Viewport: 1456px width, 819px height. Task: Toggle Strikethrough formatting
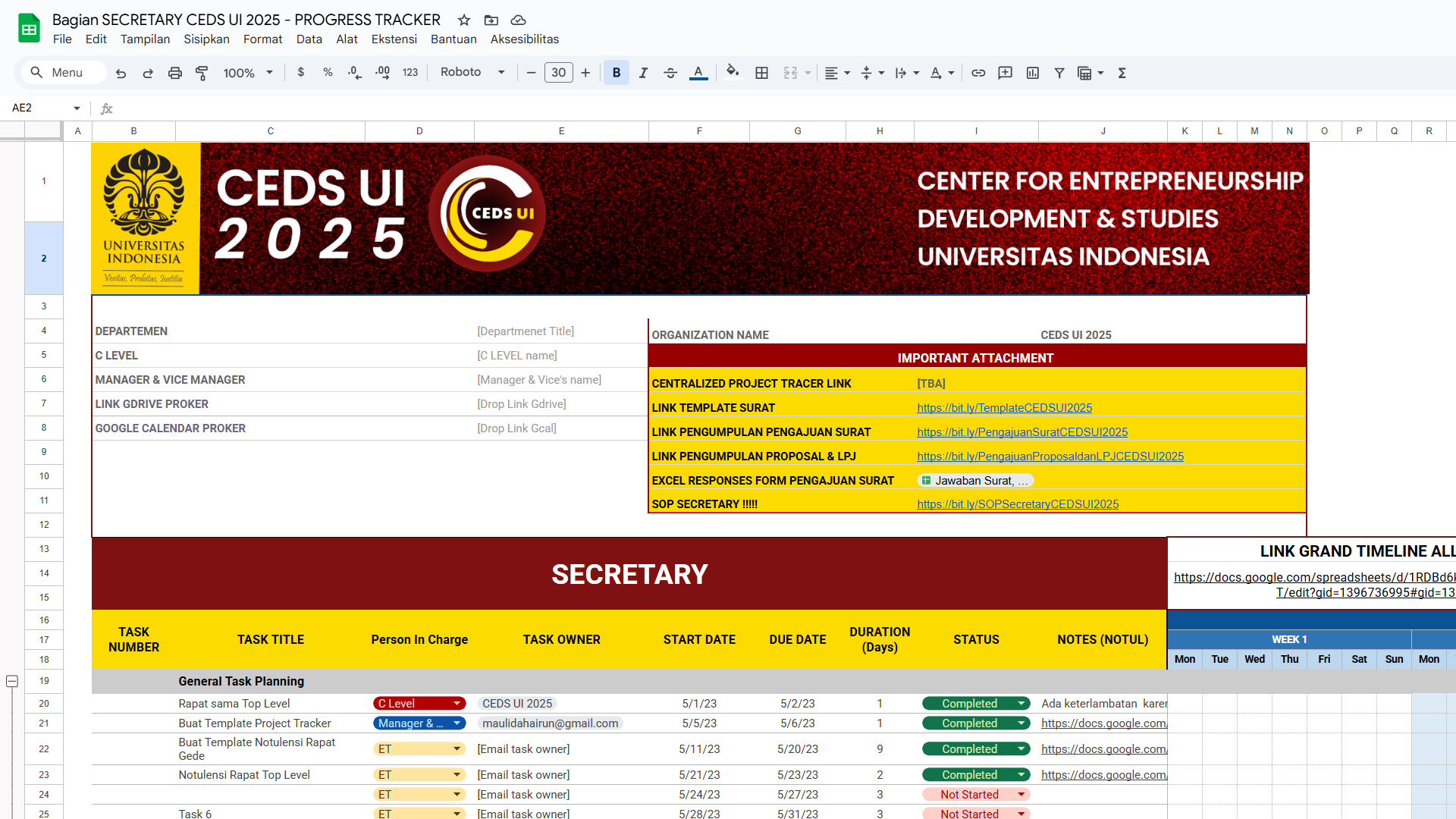pos(670,73)
